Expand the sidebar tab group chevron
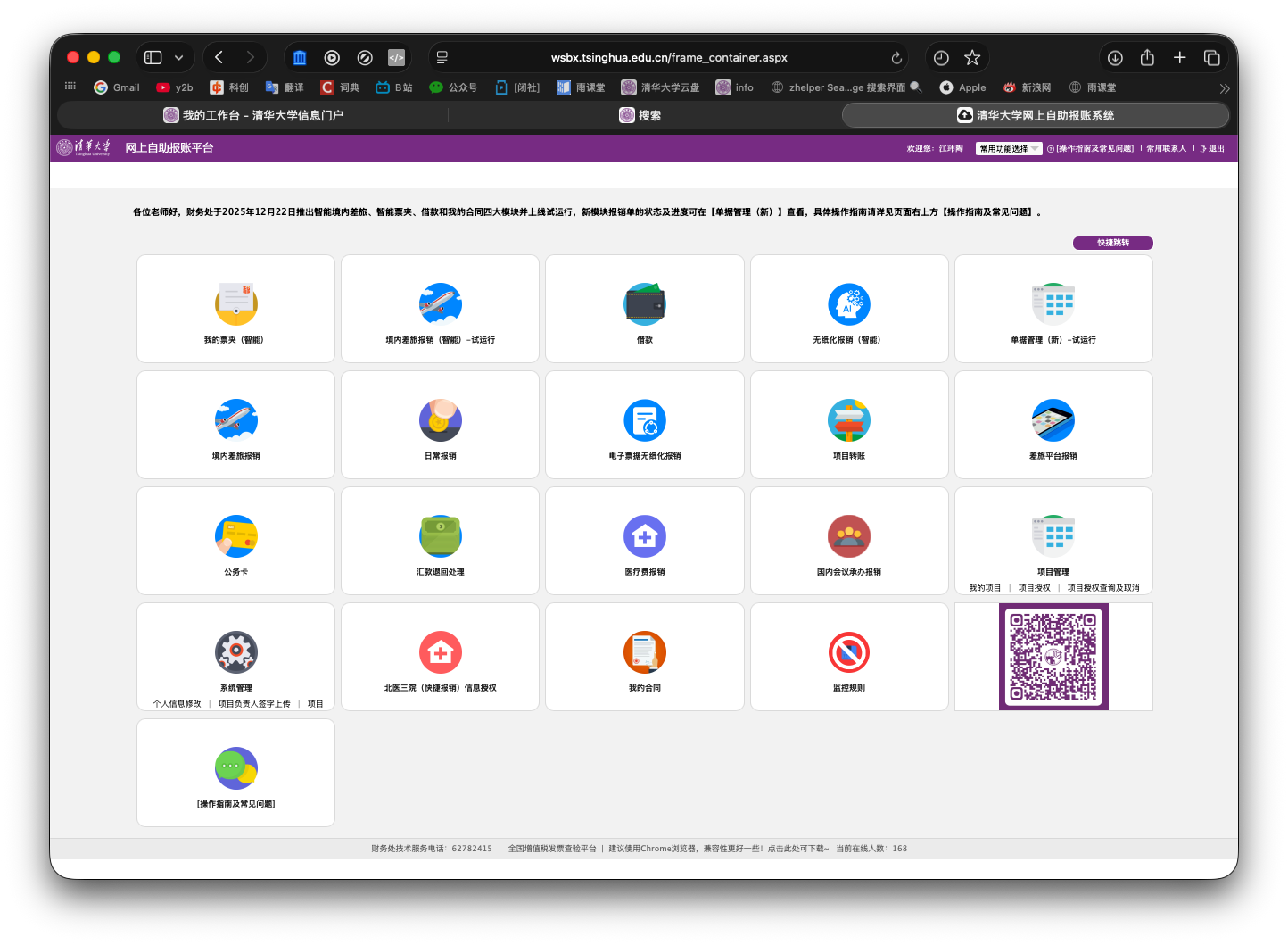 tap(178, 58)
